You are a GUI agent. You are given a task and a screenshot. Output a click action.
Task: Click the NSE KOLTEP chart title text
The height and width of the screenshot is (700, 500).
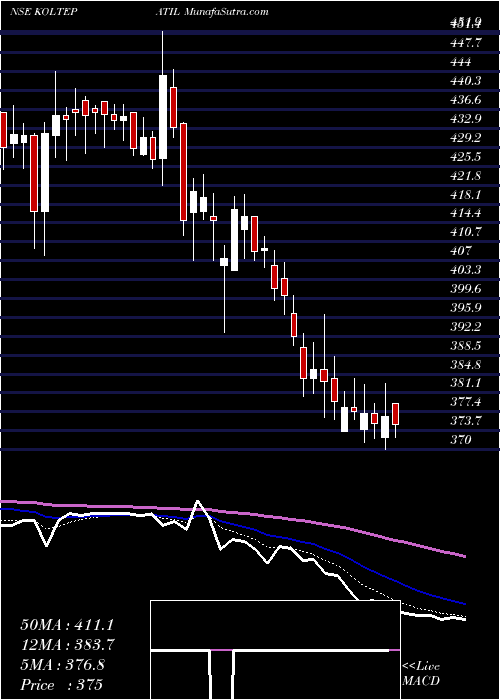pyautogui.click(x=43, y=12)
